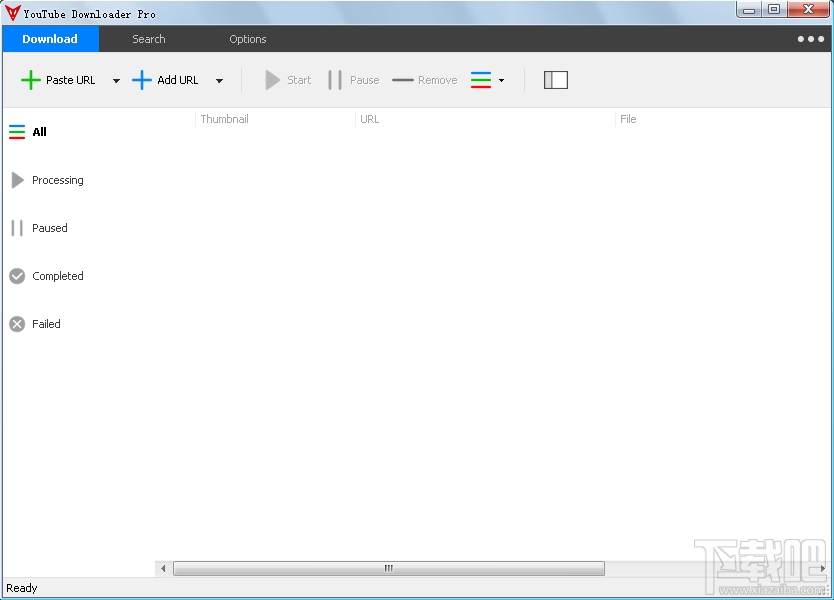Show Paused downloads category

click(x=49, y=228)
